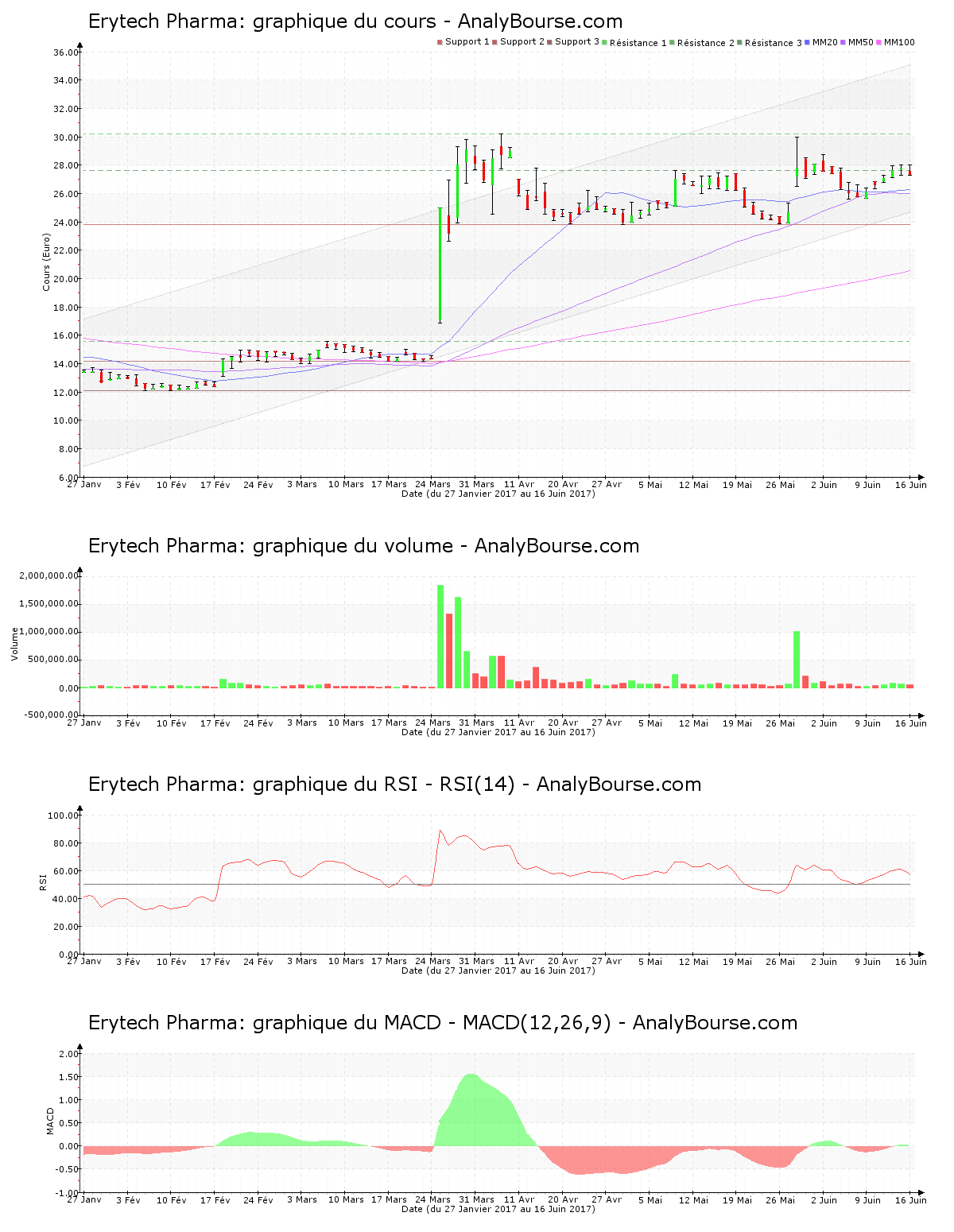
Task: Click the 14.00 price axis label
Action: tap(66, 364)
